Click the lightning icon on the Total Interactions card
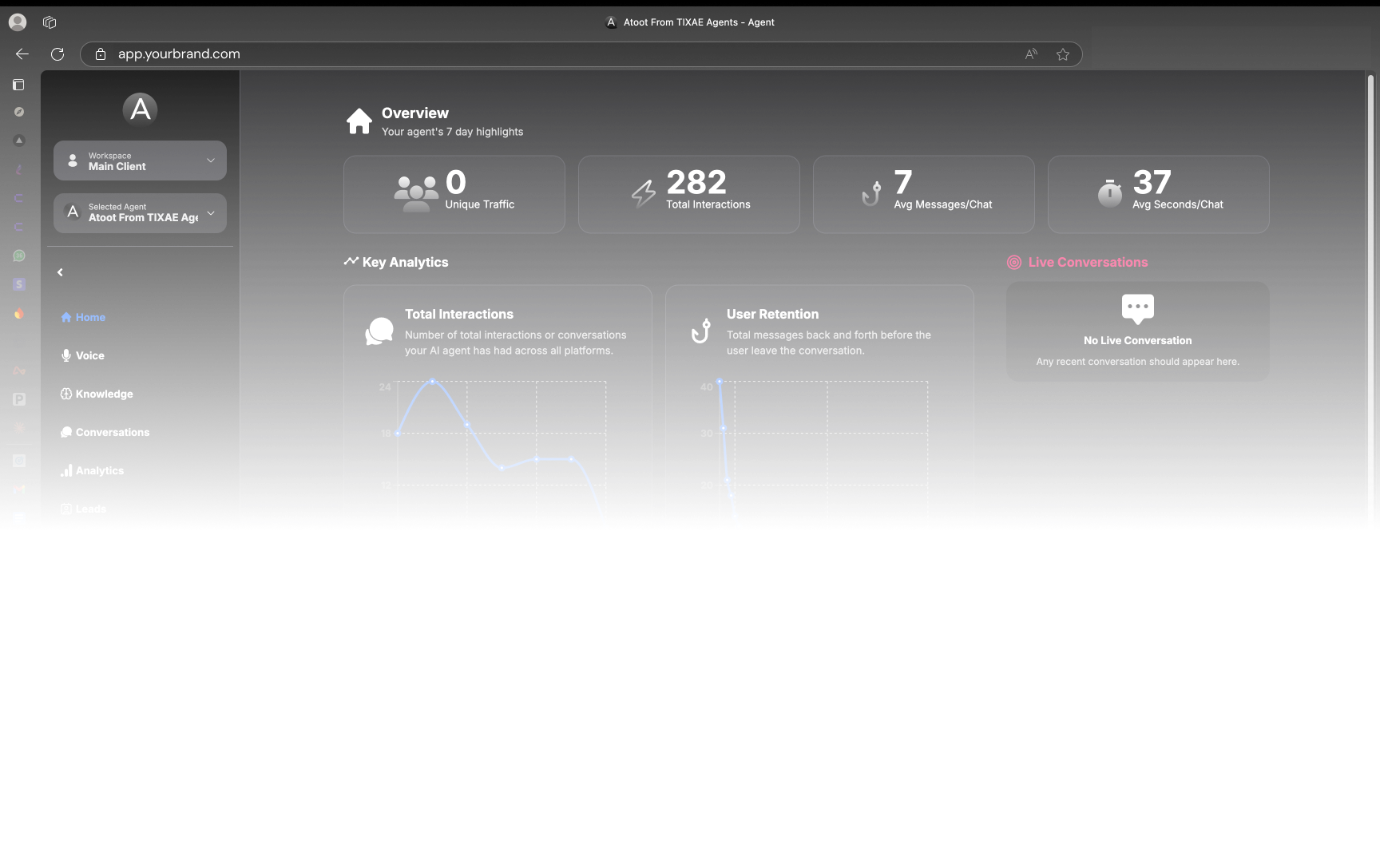Image resolution: width=1380 pixels, height=868 pixels. click(643, 192)
